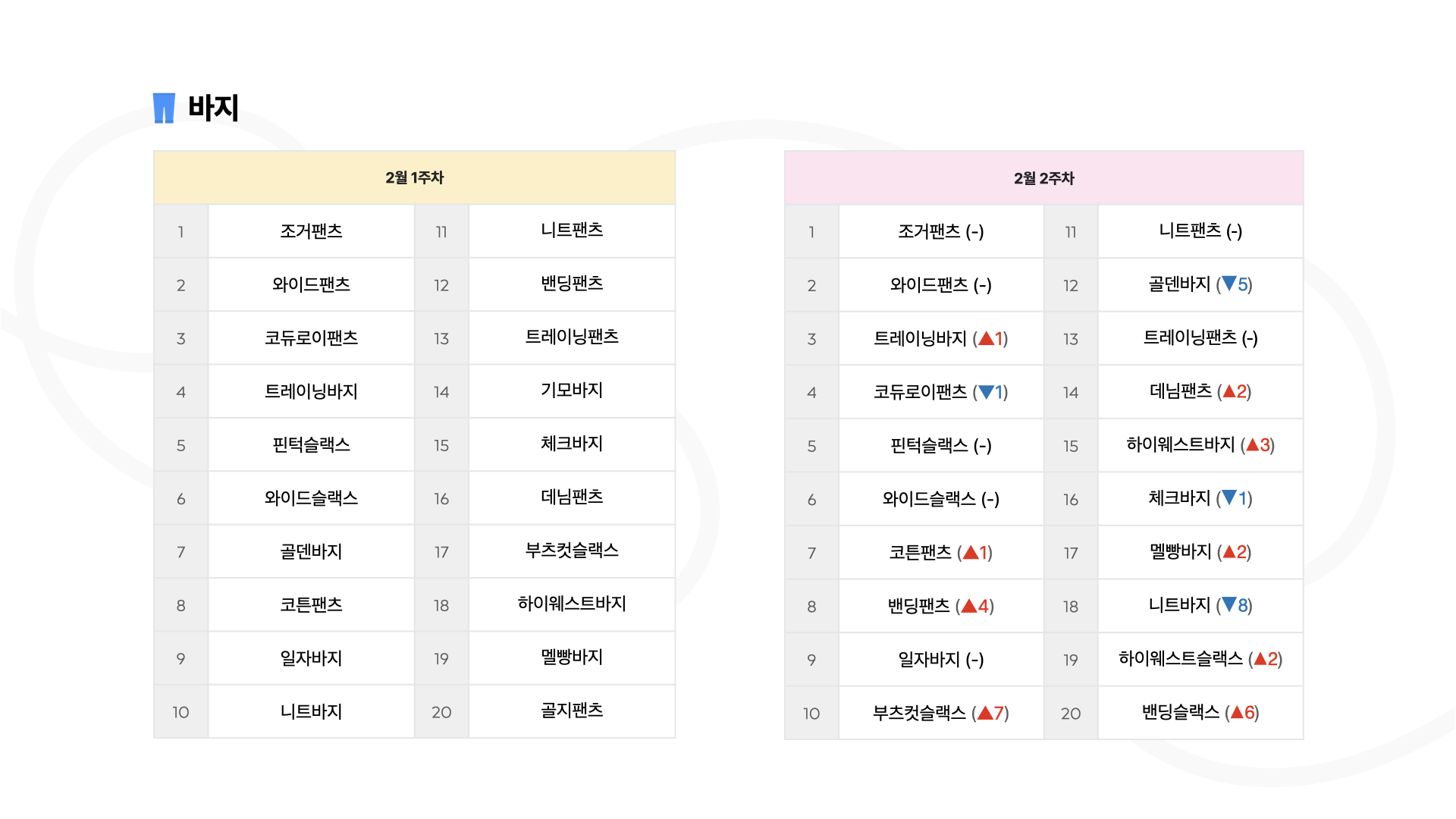1456x819 pixels.
Task: Click the red up arrow beside 부츠컷슬랙스 in week 2
Action: (985, 713)
